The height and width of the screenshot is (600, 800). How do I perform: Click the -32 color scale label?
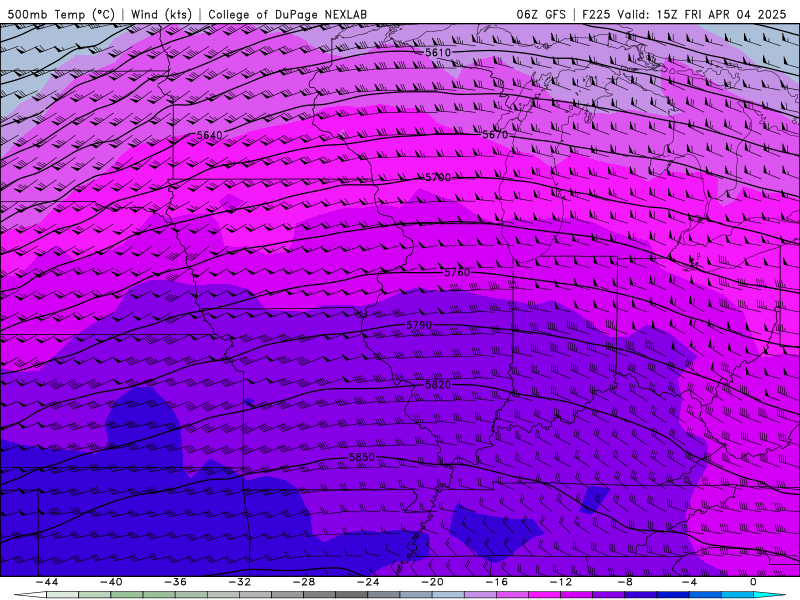click(239, 582)
